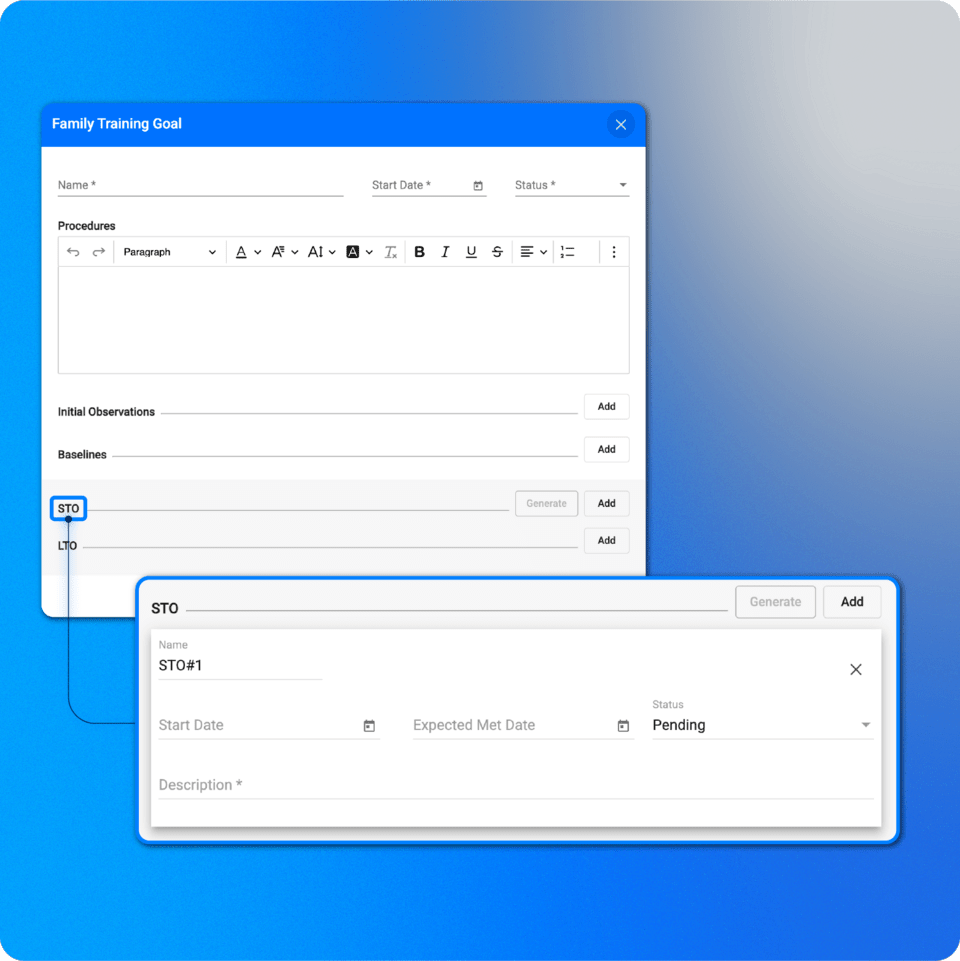The image size is (960, 961).
Task: Apply strikethrough formatting in the editor
Action: click(x=496, y=251)
